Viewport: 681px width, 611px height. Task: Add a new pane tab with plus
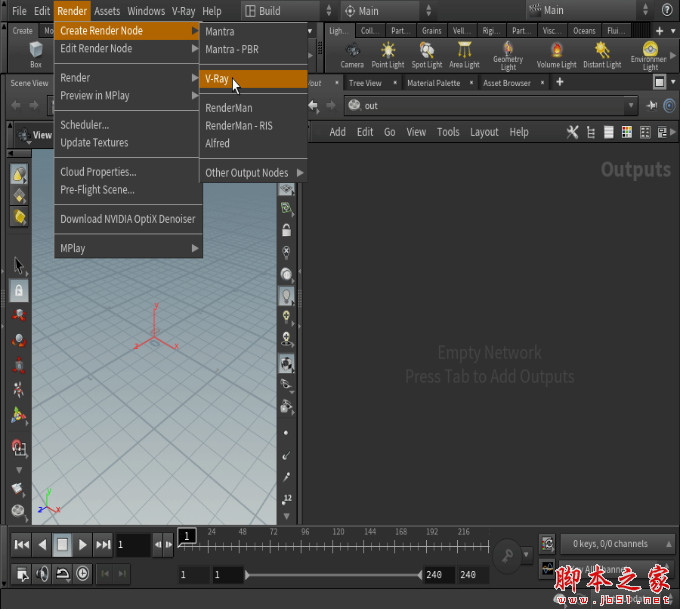(559, 82)
